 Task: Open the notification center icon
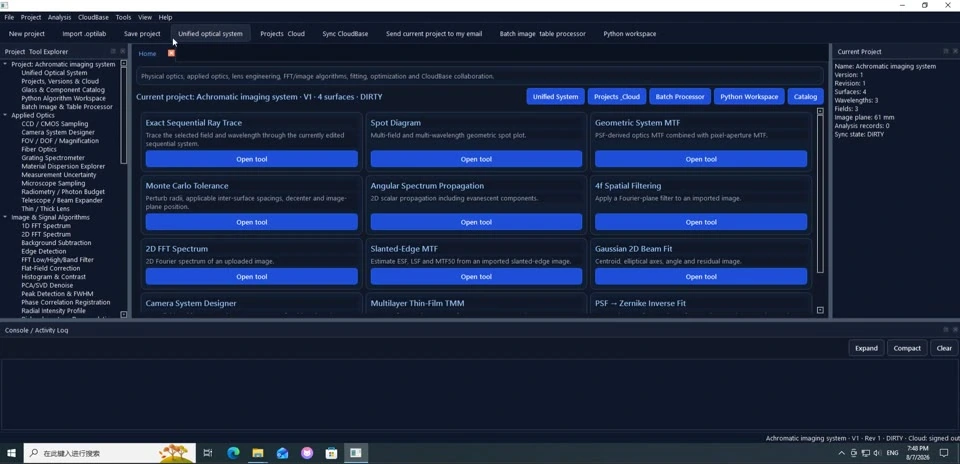pyautogui.click(x=943, y=453)
